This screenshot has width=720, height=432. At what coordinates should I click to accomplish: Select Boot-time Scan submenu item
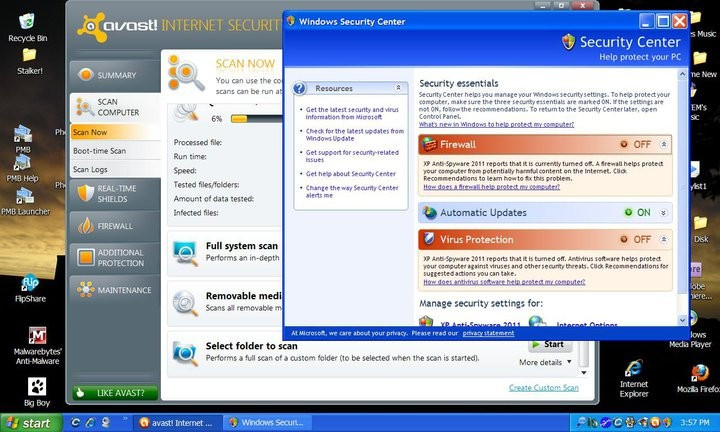pos(115,151)
